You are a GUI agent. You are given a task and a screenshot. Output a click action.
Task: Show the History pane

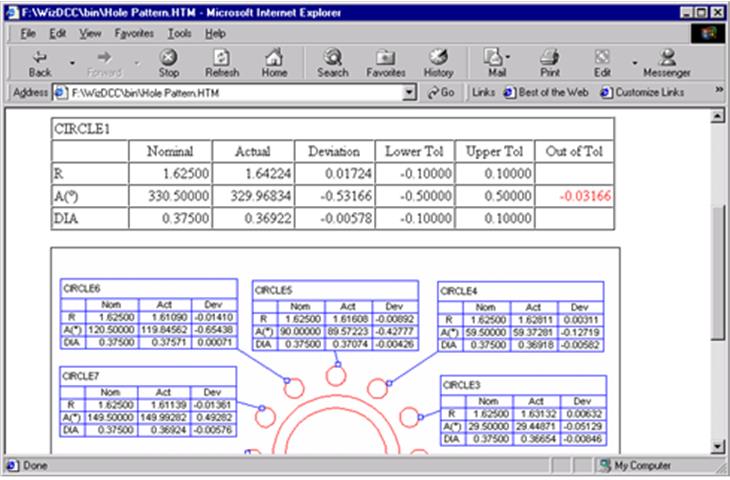pyautogui.click(x=438, y=64)
